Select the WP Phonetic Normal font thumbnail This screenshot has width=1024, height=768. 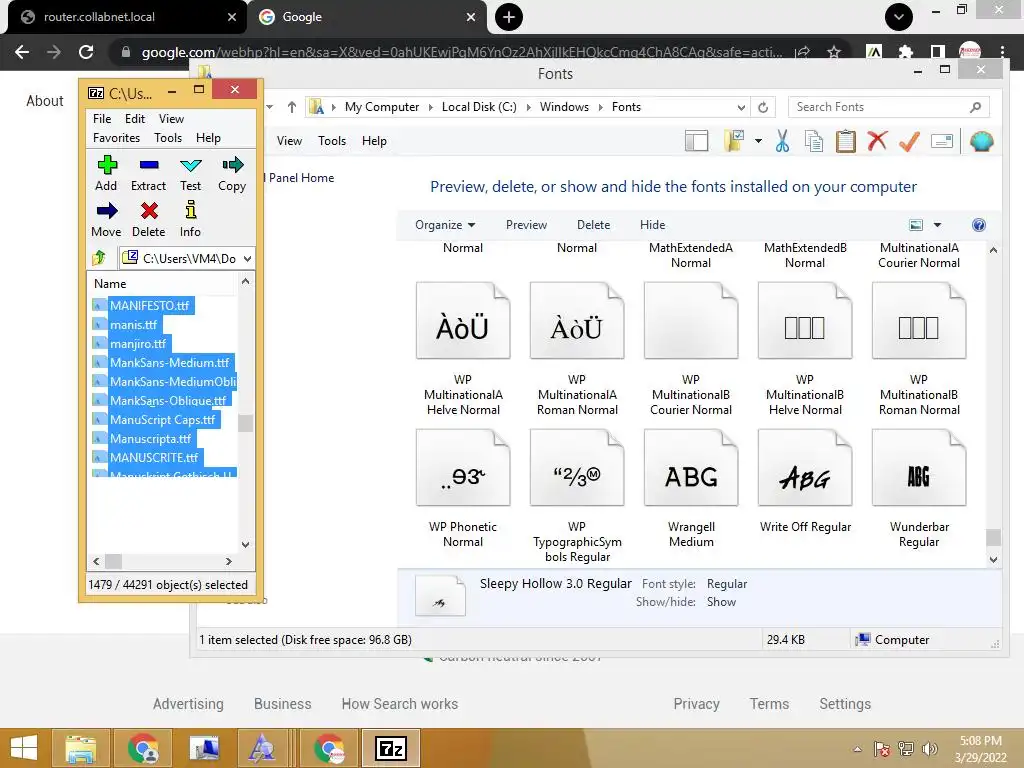tap(462, 468)
